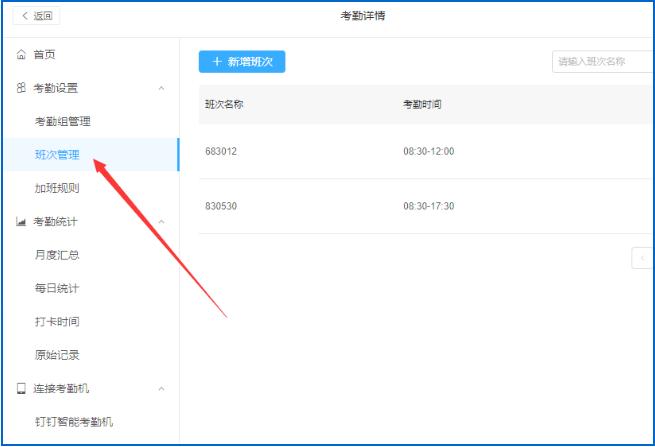Click the 考勤详情 page title

pos(363,16)
